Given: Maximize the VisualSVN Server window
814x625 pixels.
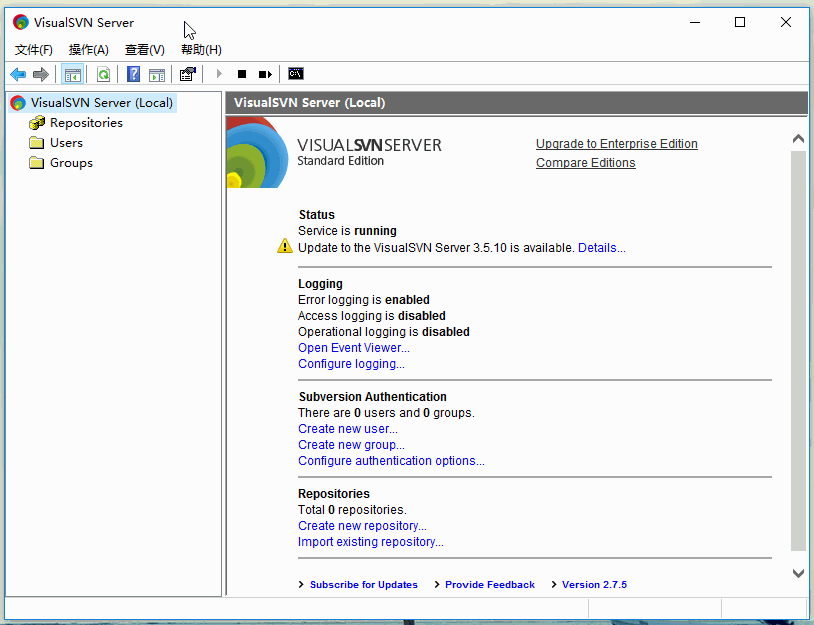Looking at the screenshot, I should (740, 22).
